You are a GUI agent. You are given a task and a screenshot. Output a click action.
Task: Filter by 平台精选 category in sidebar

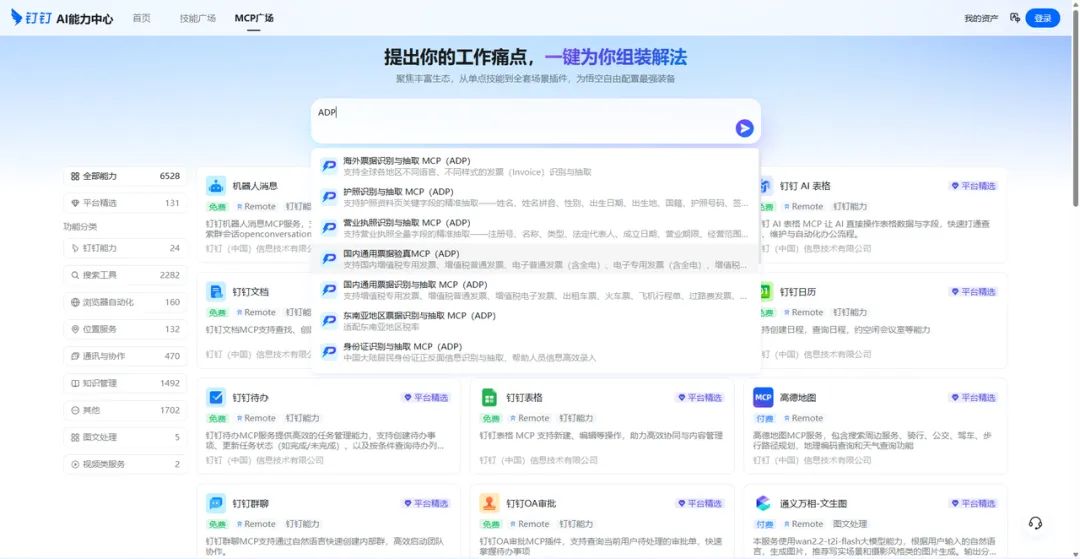(x=125, y=203)
